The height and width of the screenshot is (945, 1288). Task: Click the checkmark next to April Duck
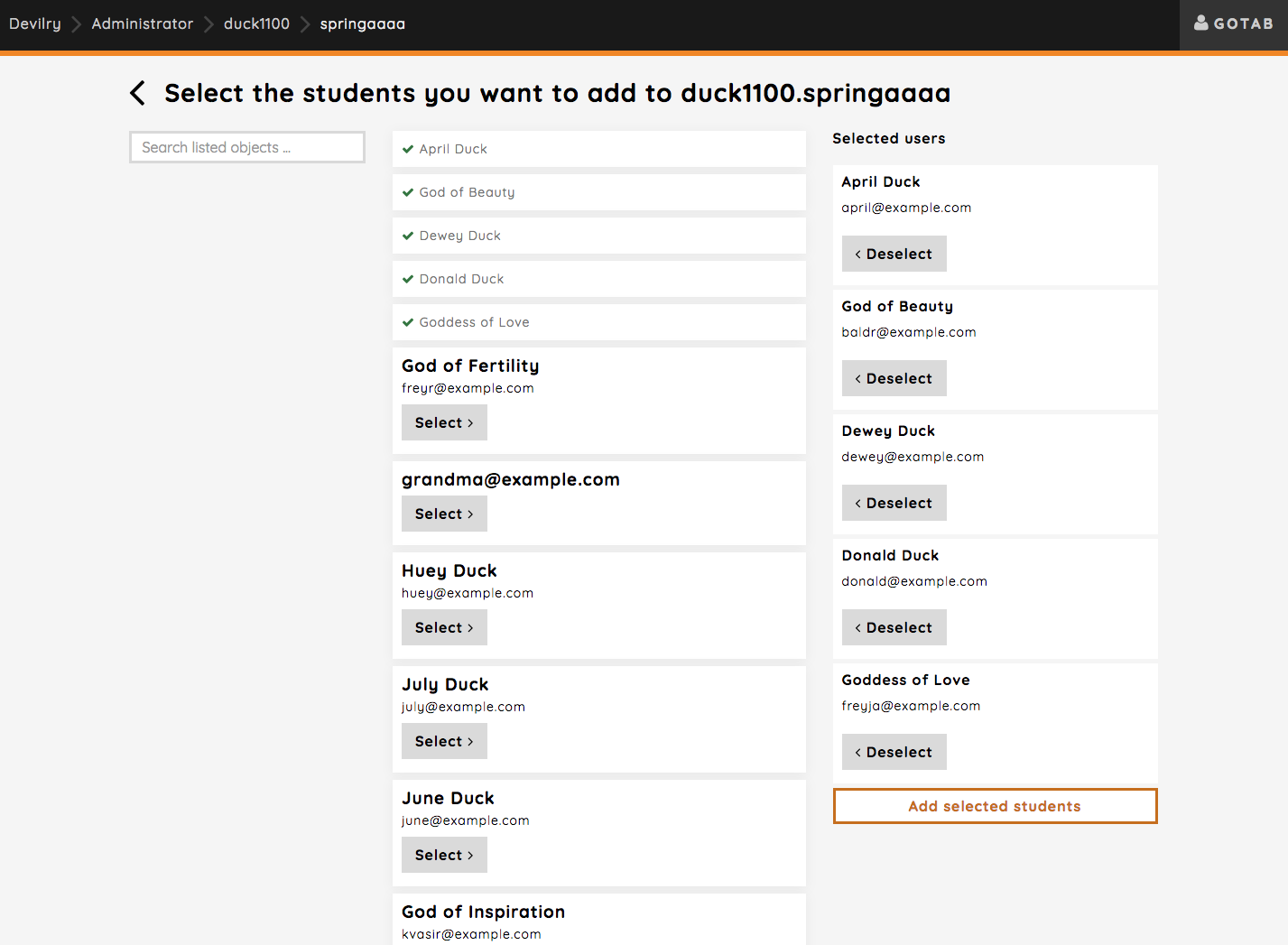click(x=408, y=149)
